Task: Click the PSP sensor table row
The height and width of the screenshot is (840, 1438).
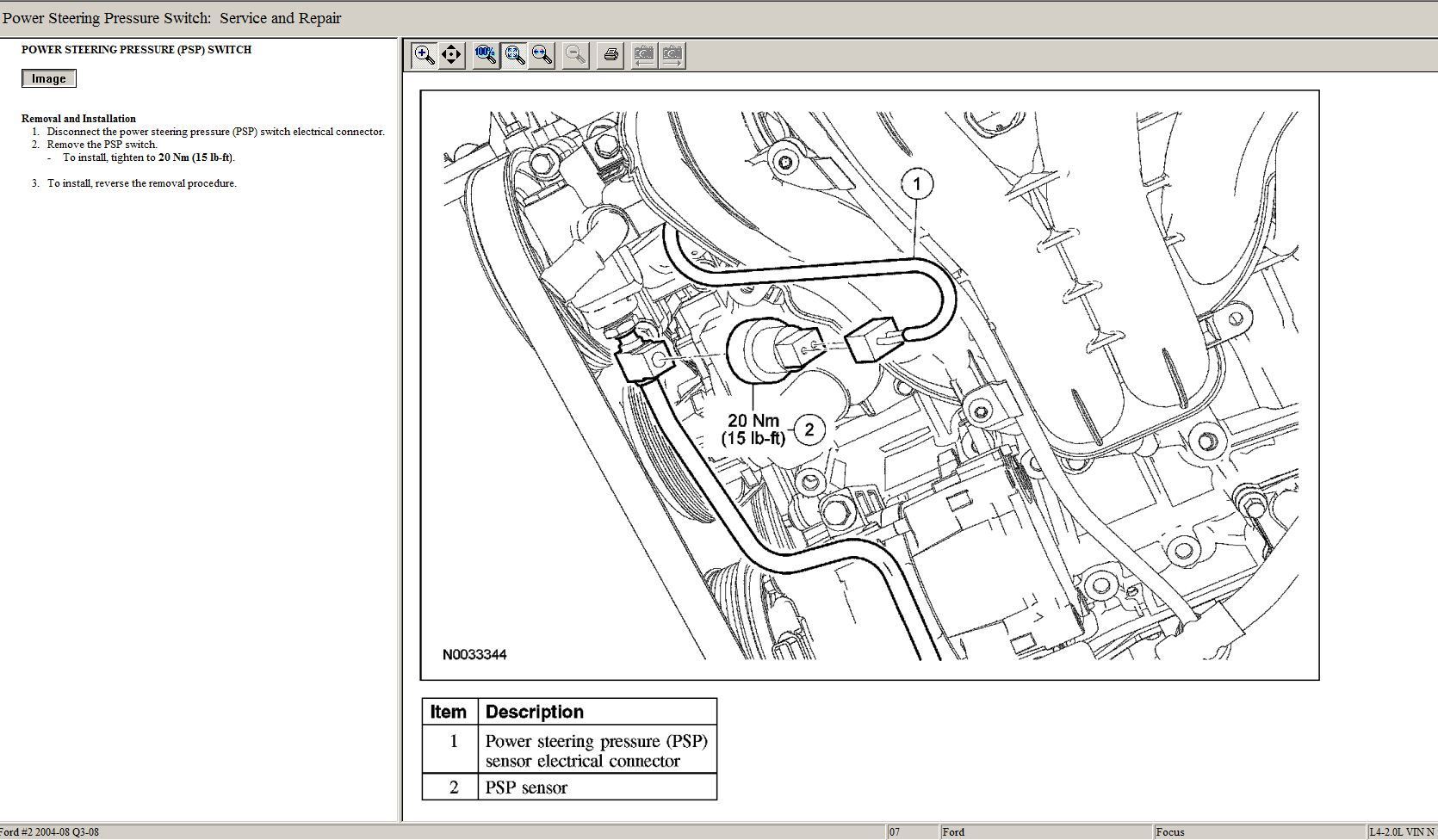Action: point(569,787)
